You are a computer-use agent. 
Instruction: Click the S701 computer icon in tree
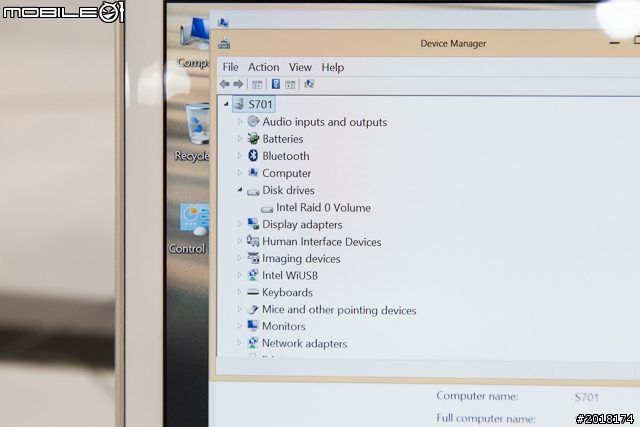[239, 104]
